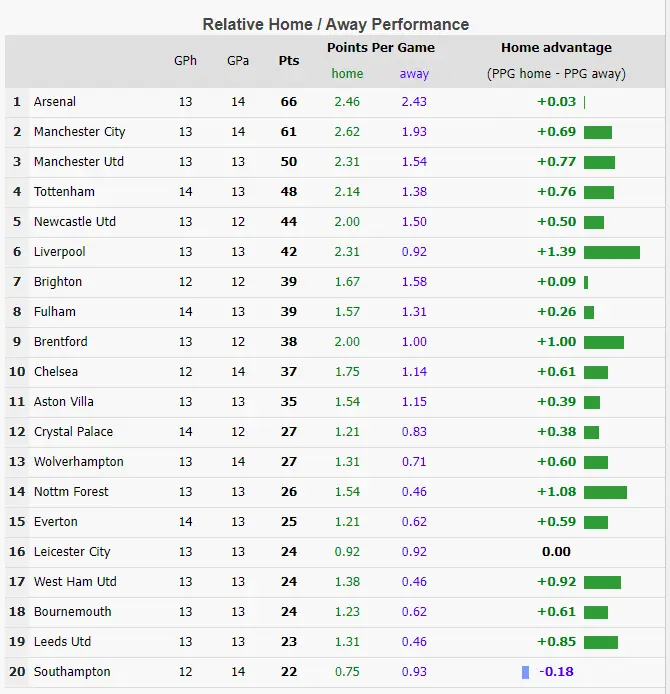
Task: Click the GPh column header
Action: pos(186,61)
